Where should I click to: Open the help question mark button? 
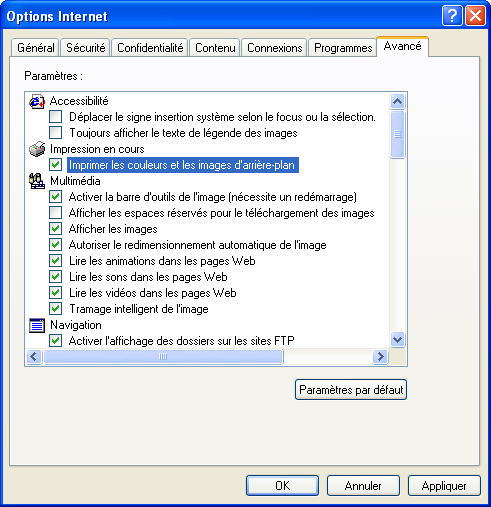(x=452, y=16)
